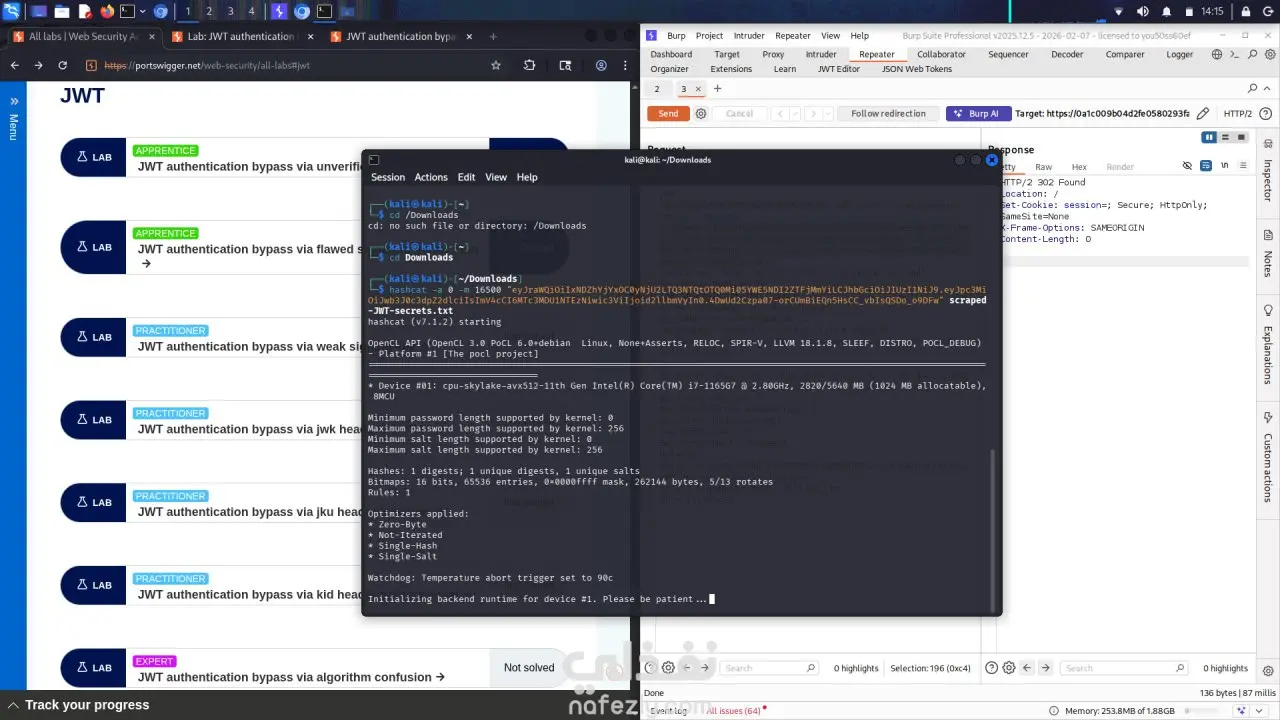Open 'JWT authentication bypass via algorithm confusion' lab

click(x=291, y=677)
